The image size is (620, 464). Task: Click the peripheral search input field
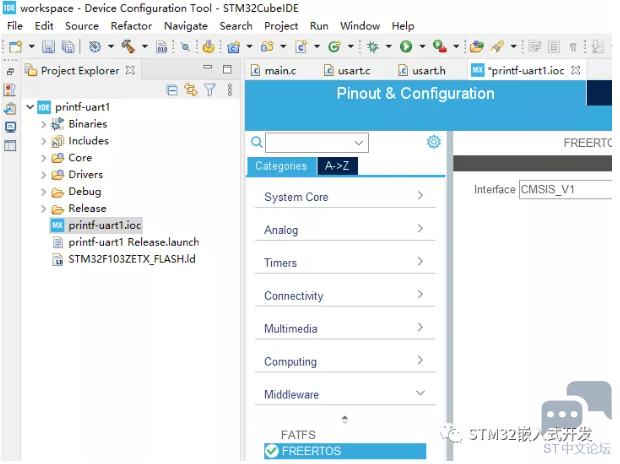[317, 142]
